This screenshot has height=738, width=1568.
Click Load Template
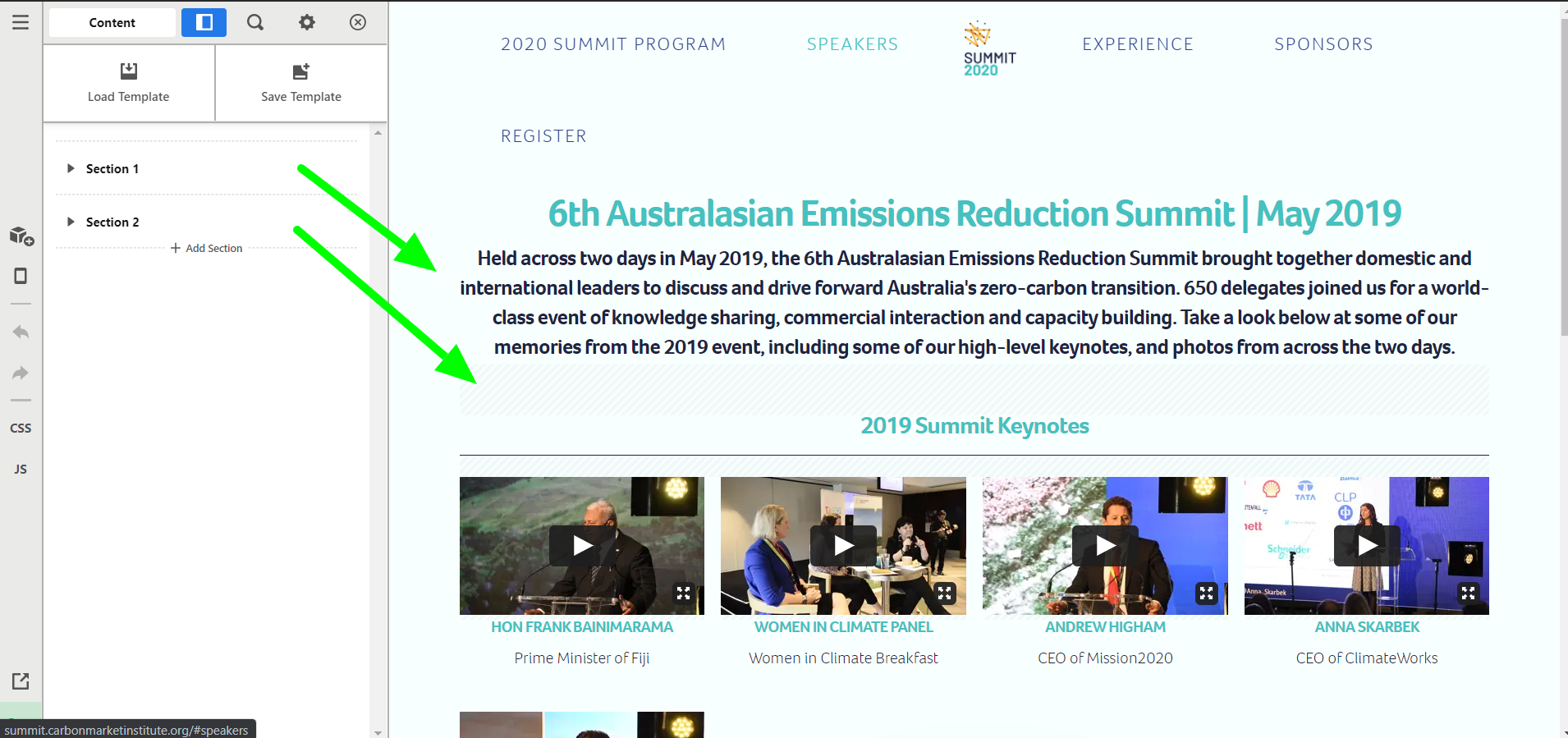129,83
